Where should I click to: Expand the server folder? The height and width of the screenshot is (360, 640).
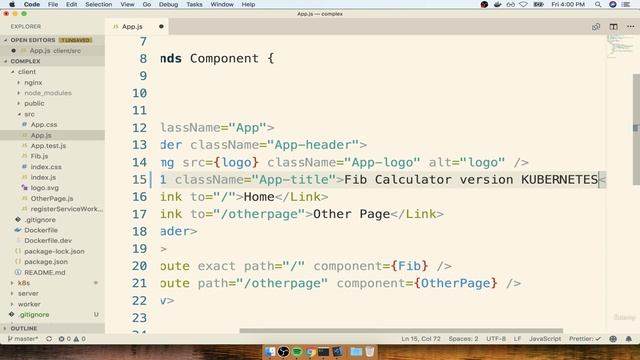[28, 293]
